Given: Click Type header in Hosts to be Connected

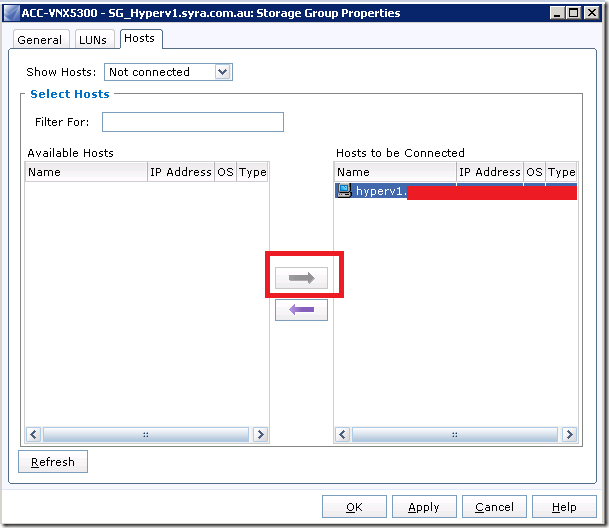Looking at the screenshot, I should [x=562, y=172].
